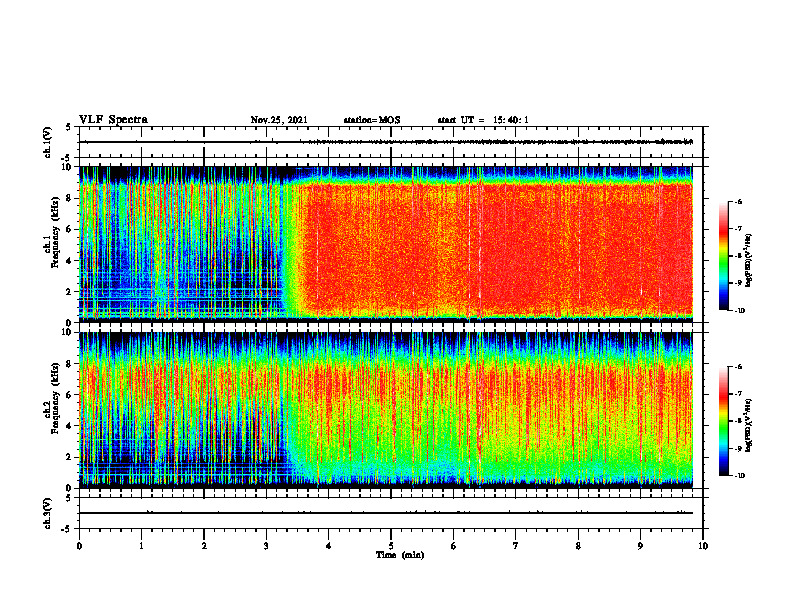Viewport: 792px width, 612px height.
Task: Click the "-6" label on ch.2 colorbar
Action: 738,367
